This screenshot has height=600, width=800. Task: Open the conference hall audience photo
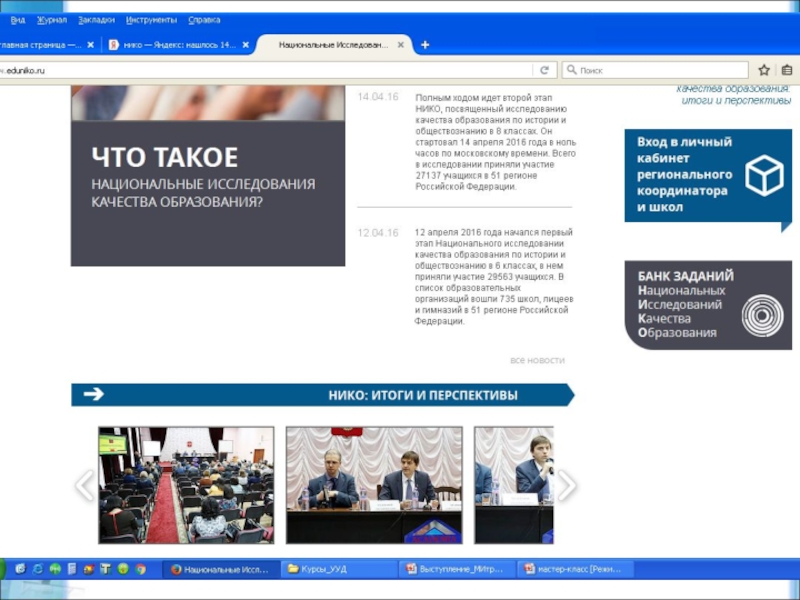click(186, 485)
